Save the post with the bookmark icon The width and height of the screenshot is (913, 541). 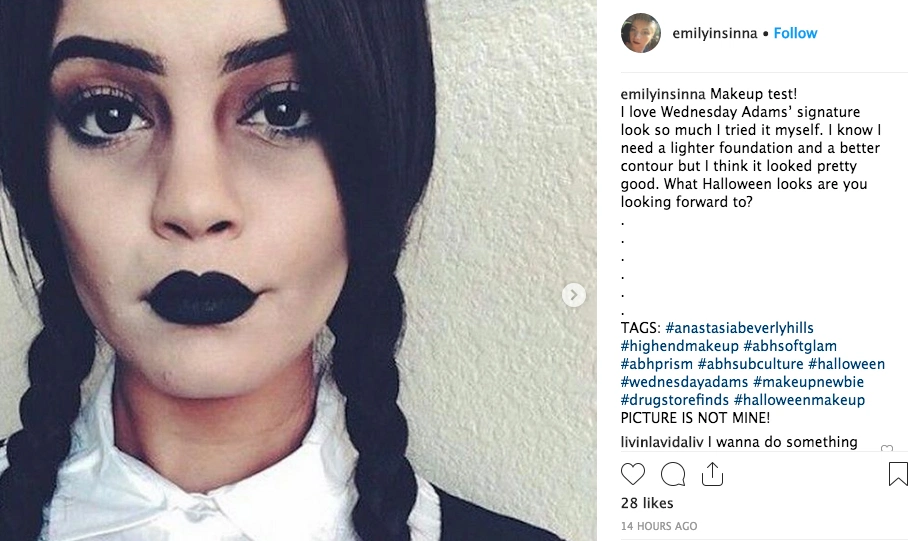pyautogui.click(x=898, y=473)
